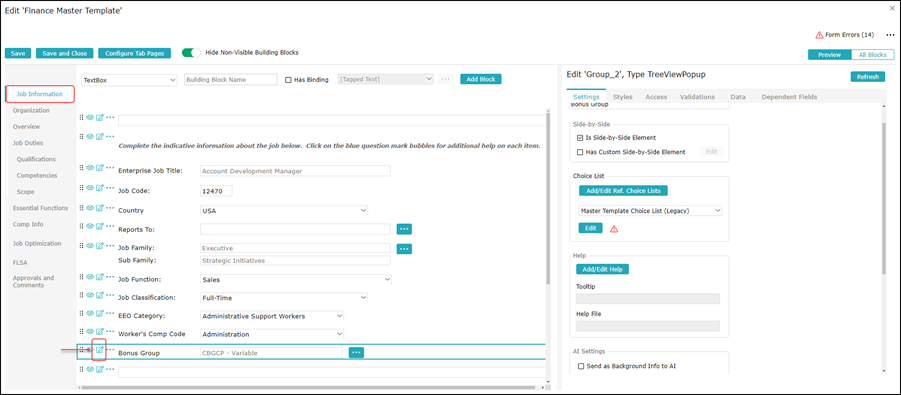Viewport: 901px width, 395px height.
Task: Toggle visibility eye for Job Code row
Action: pyautogui.click(x=90, y=187)
